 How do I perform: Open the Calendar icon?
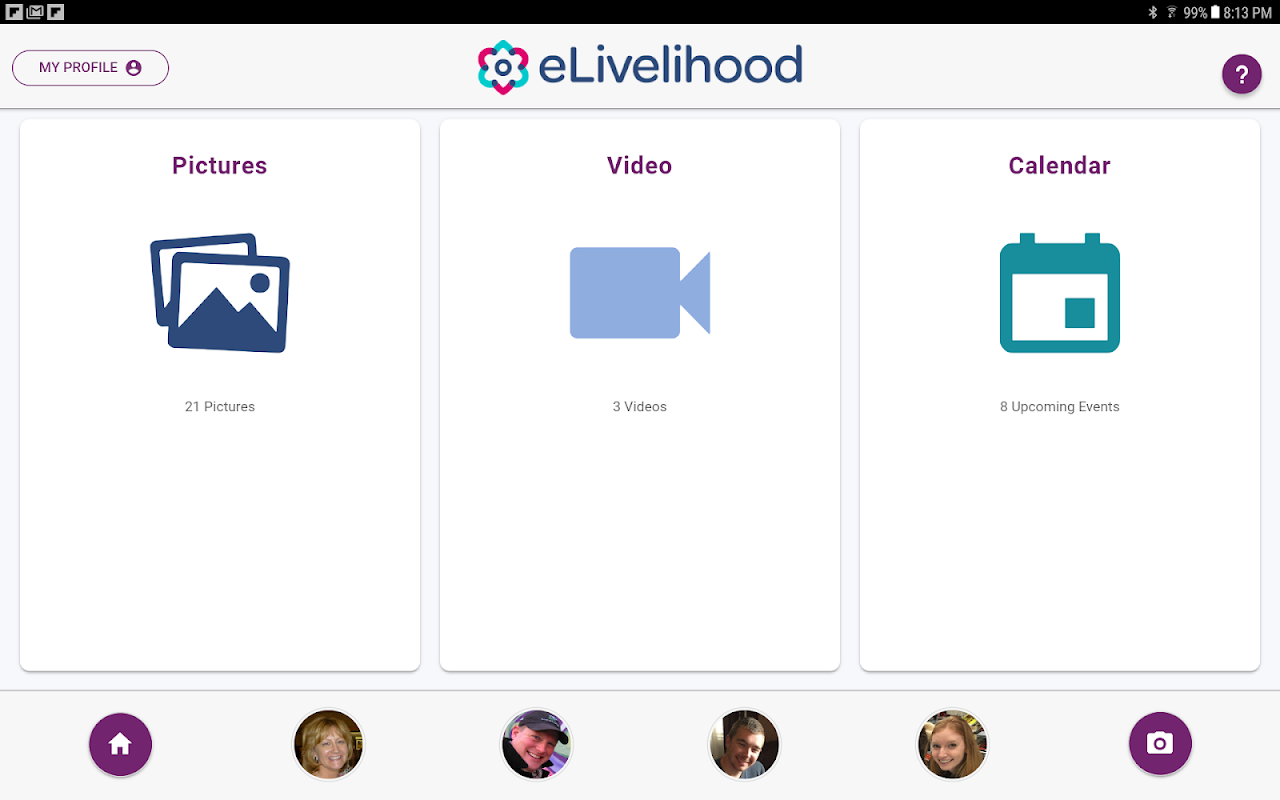(1060, 293)
